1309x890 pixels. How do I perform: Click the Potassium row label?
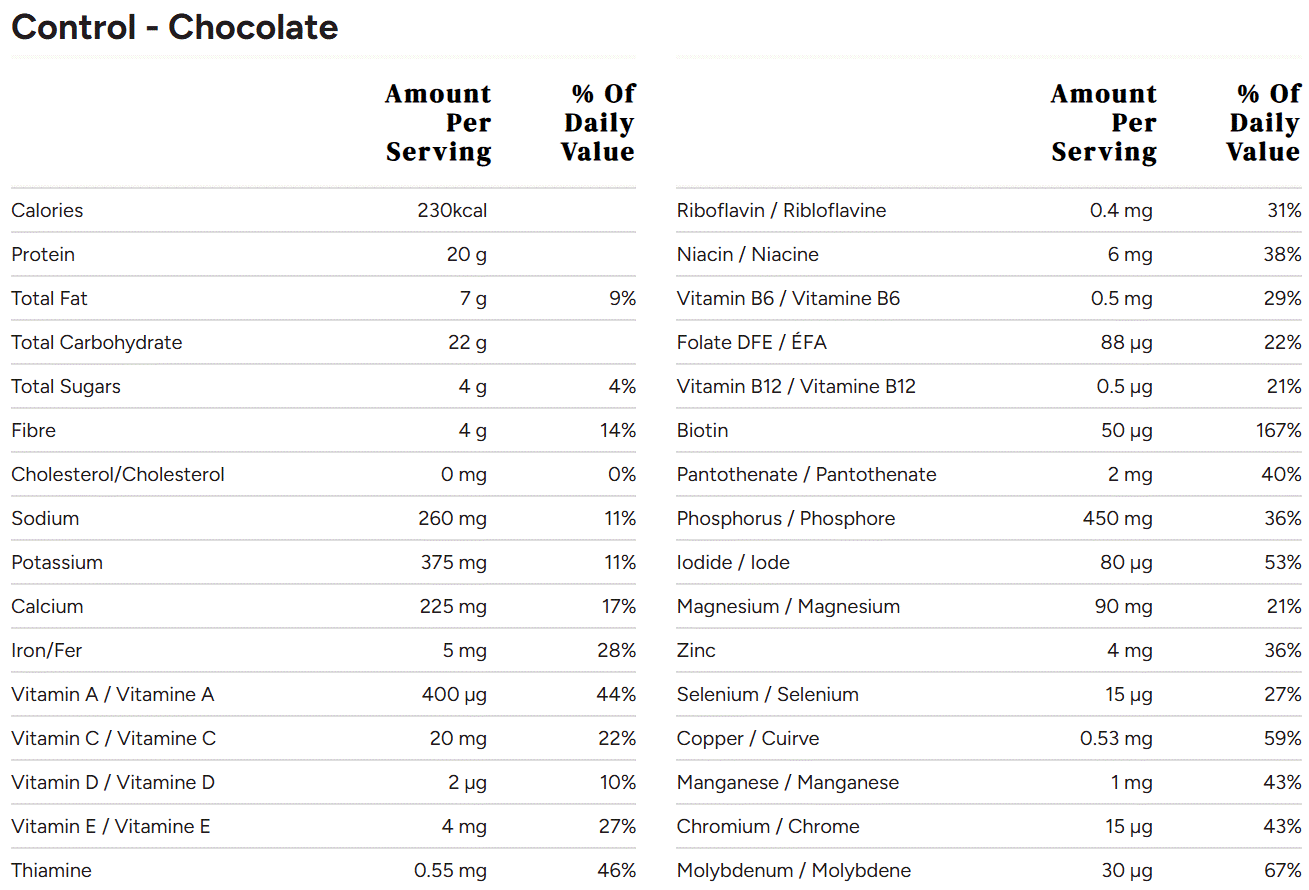(x=57, y=562)
